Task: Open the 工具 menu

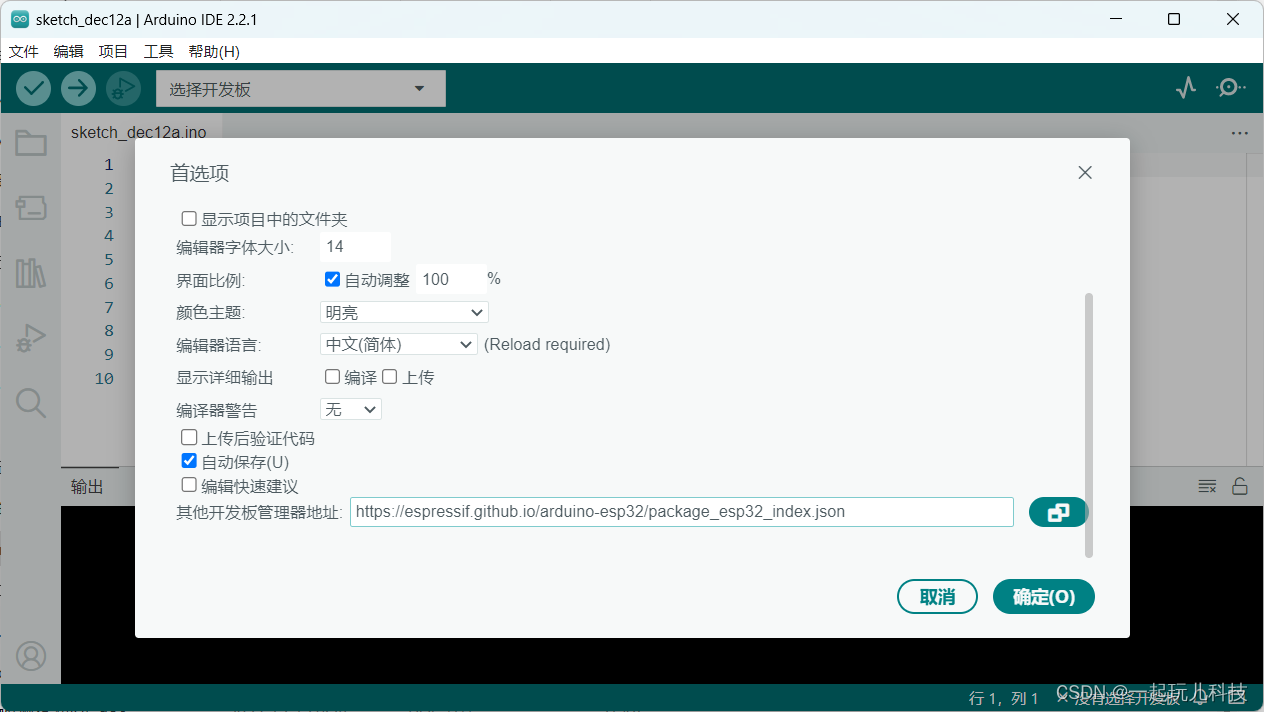Action: point(159,51)
